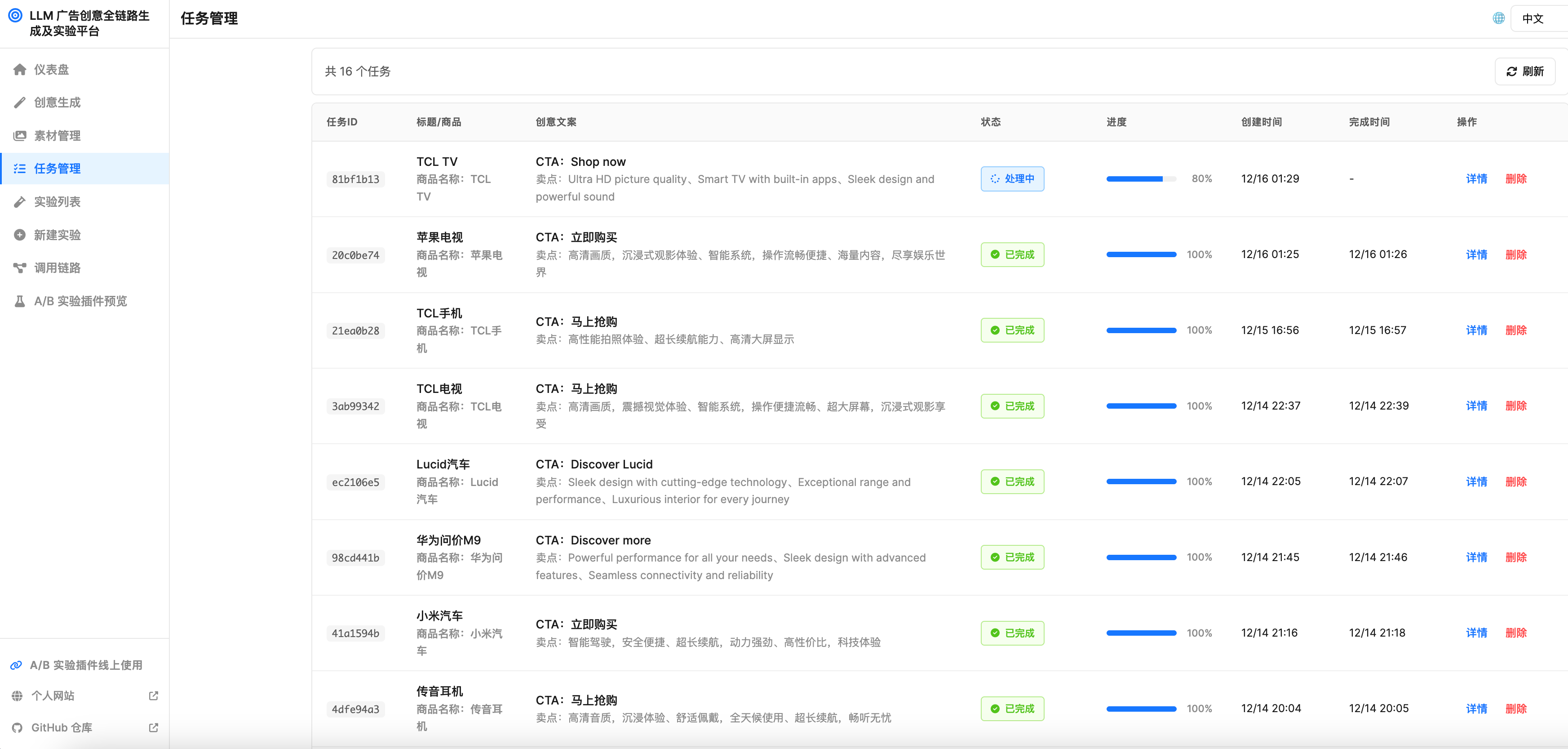Click CTA: Discover Lucid text
The image size is (1568, 749).
(x=594, y=464)
